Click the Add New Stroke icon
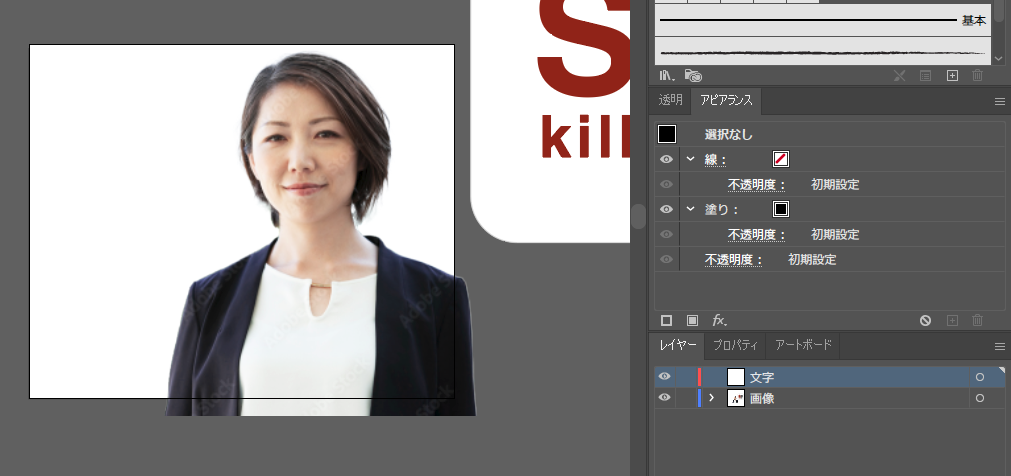The width and height of the screenshot is (1011, 476). [x=666, y=321]
